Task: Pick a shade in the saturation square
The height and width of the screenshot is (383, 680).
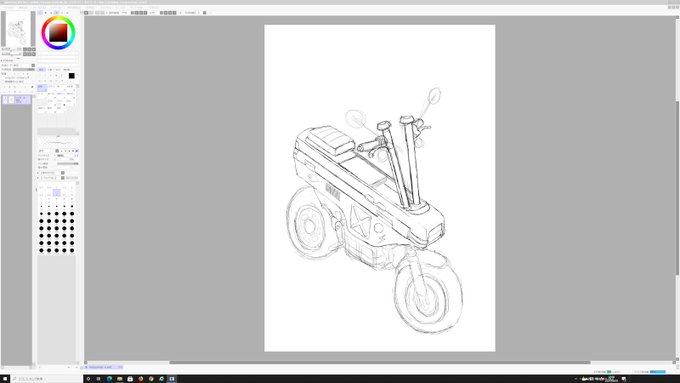Action: click(x=58, y=33)
